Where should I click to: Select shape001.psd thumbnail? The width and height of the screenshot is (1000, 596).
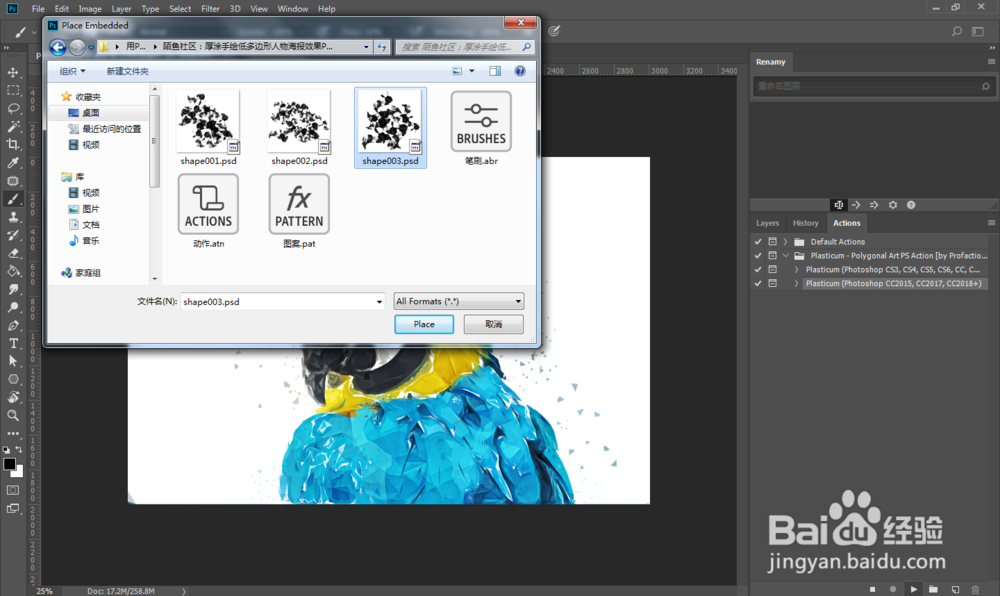pyautogui.click(x=209, y=122)
